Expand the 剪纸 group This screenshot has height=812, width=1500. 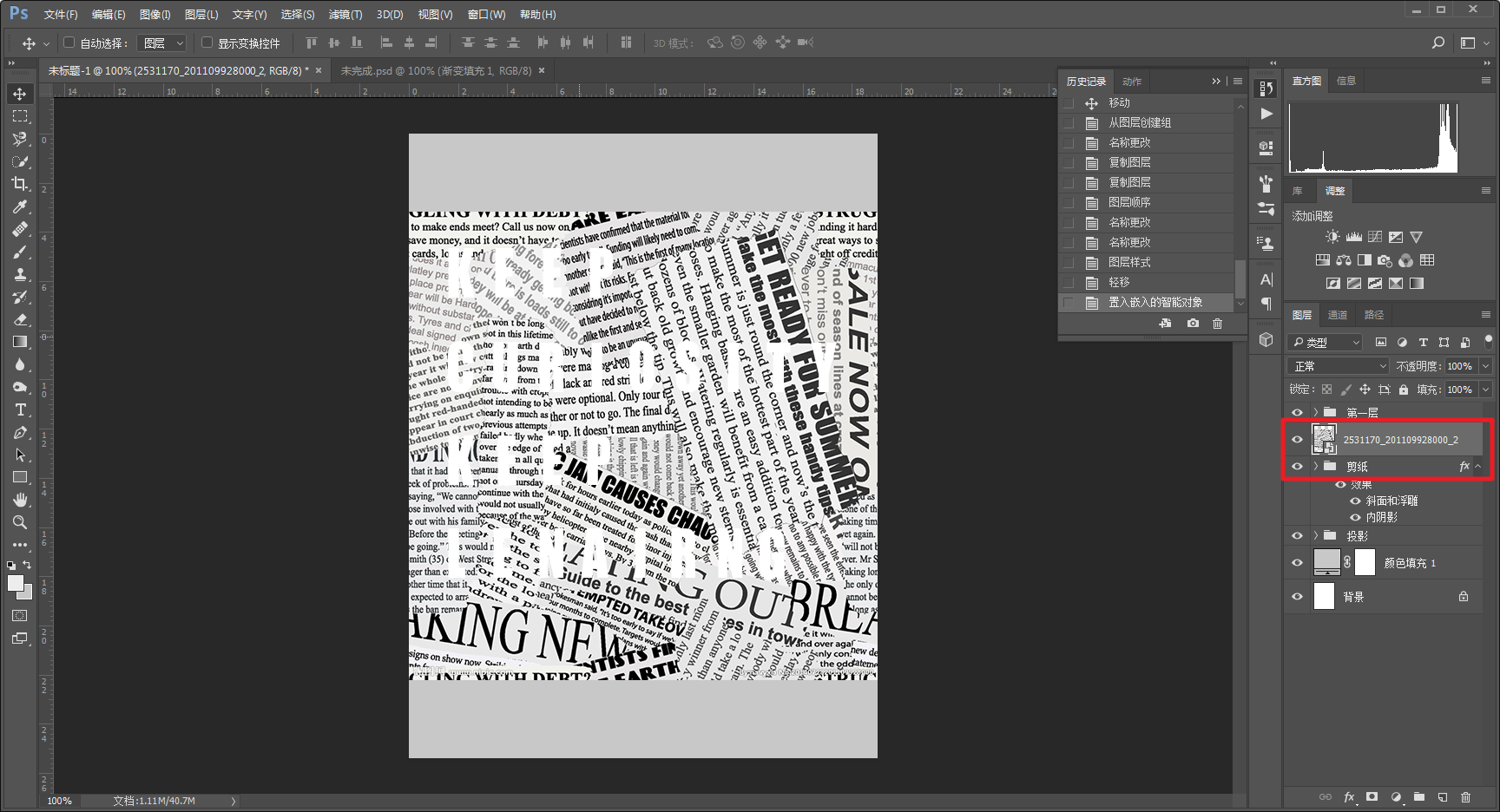pos(1316,467)
